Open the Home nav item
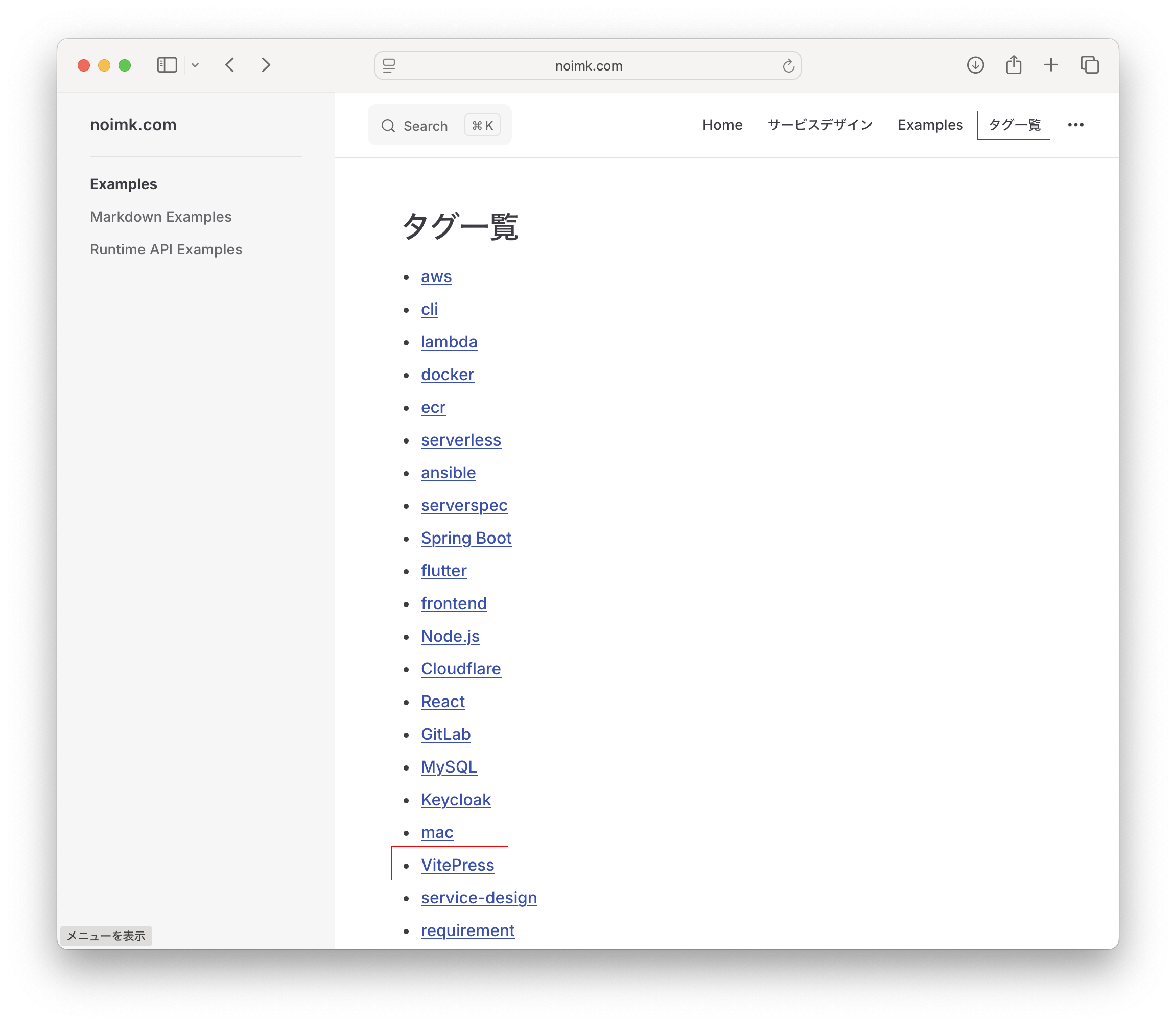Screen dimensions: 1176x1025 click(x=722, y=125)
